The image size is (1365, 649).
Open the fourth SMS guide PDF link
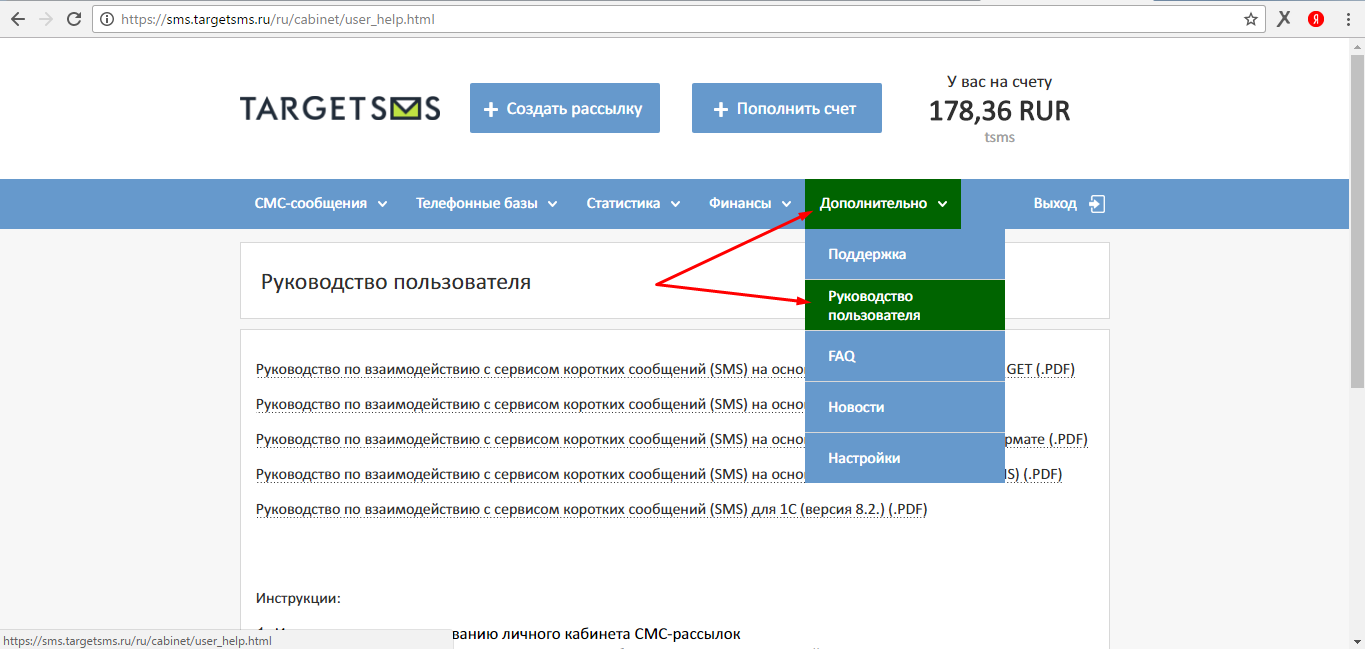658,475
